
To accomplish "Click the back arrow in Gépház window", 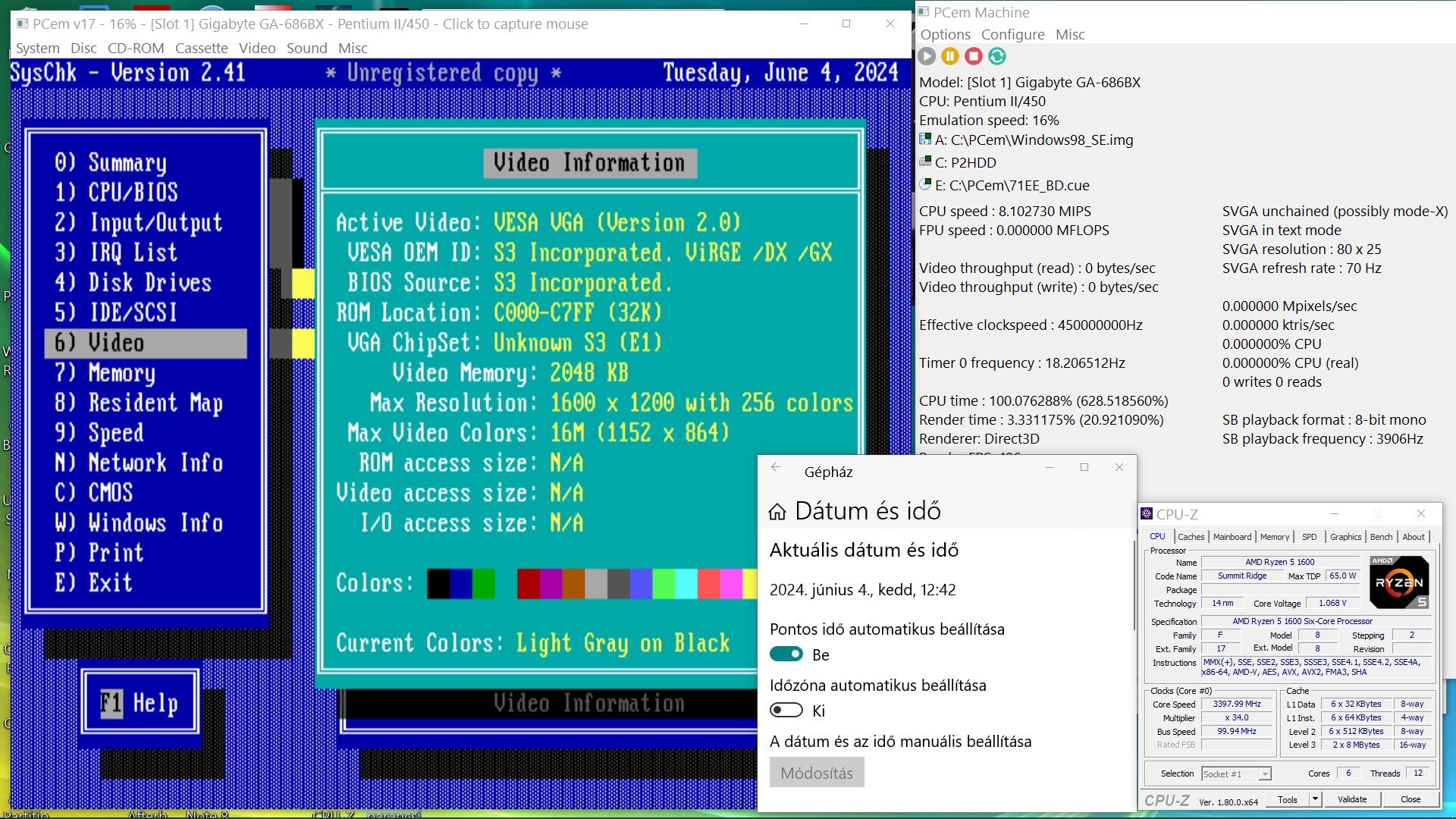I will pyautogui.click(x=776, y=467).
